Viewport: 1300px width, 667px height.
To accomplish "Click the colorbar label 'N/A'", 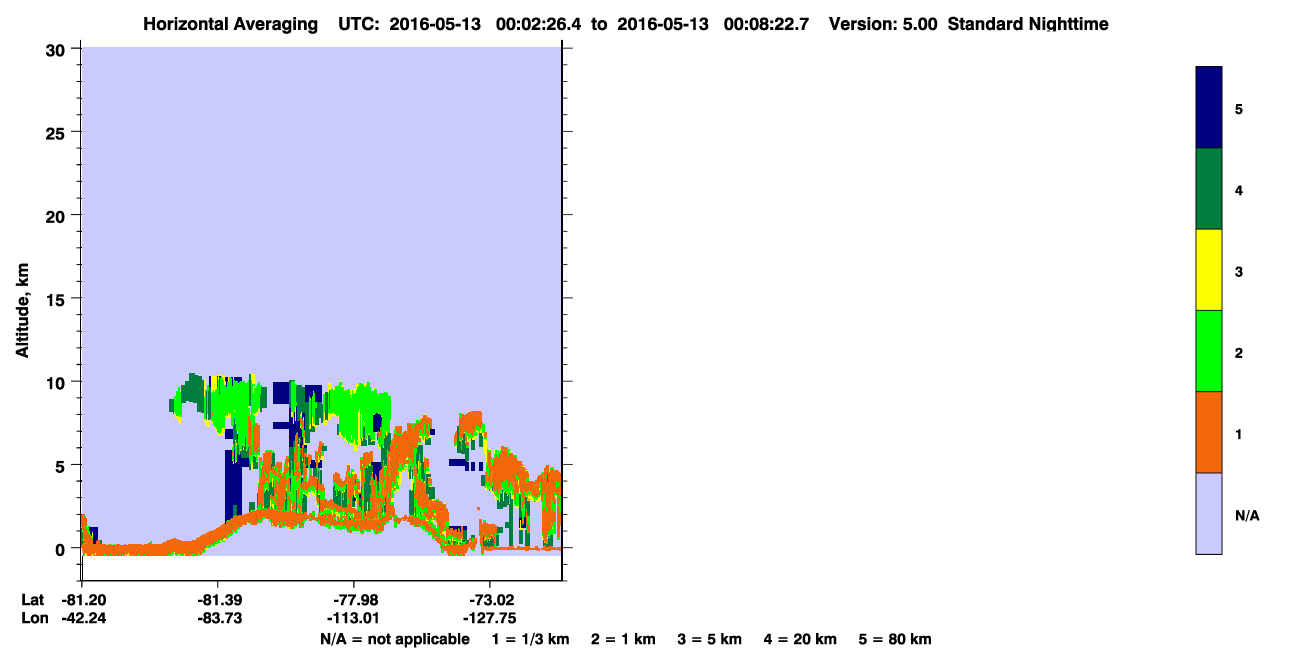I will [1246, 515].
